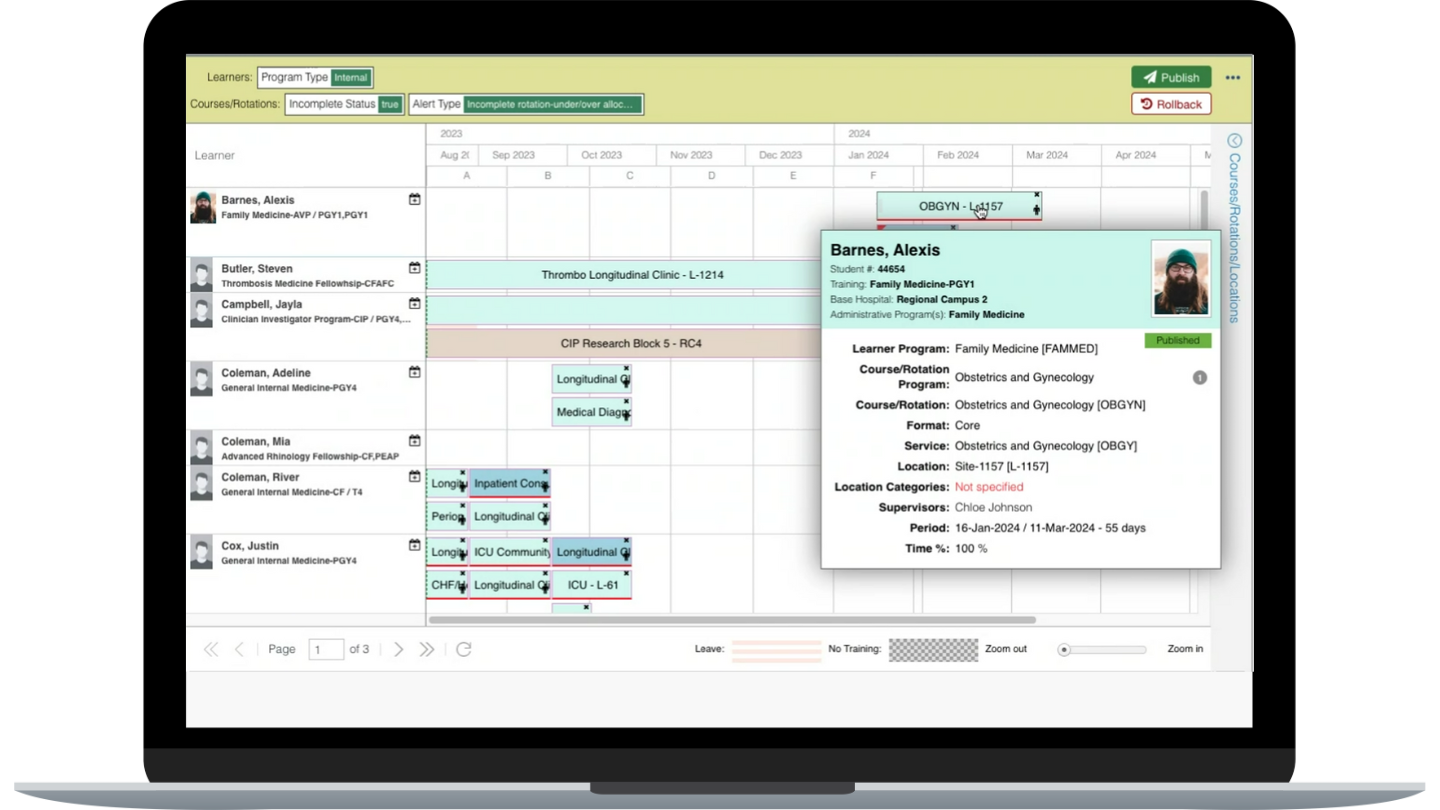Click the calendar icon beside Barnes, Alexis
1440x810 pixels.
click(x=414, y=199)
